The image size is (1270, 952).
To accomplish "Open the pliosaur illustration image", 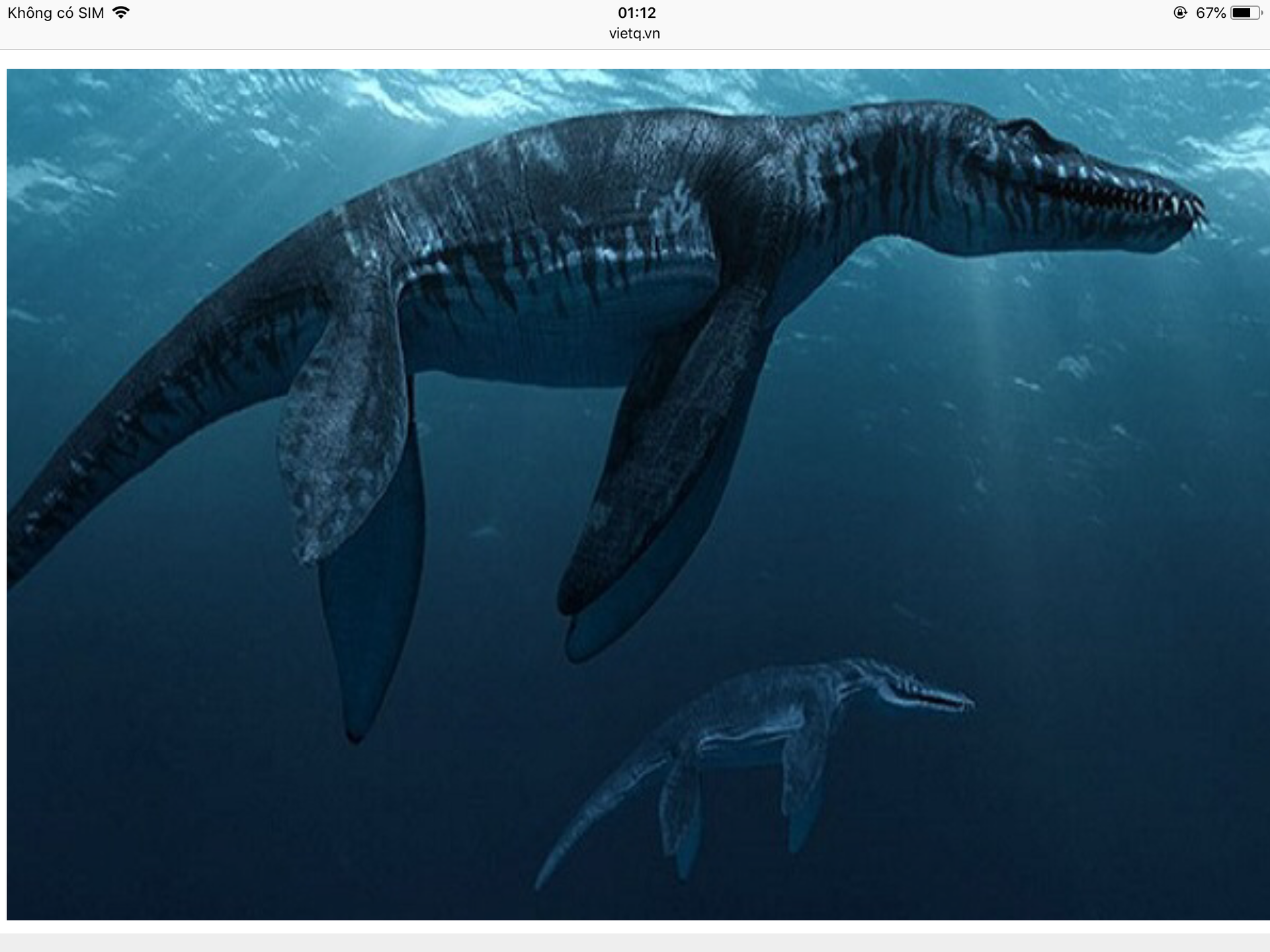I will pyautogui.click(x=638, y=495).
